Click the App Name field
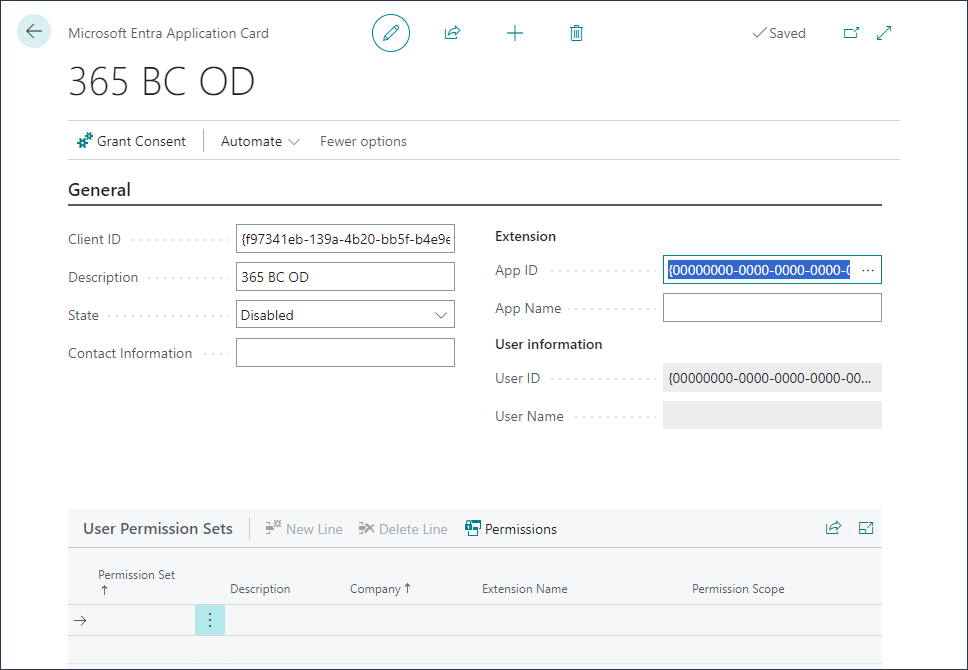This screenshot has width=968, height=670. (x=772, y=308)
